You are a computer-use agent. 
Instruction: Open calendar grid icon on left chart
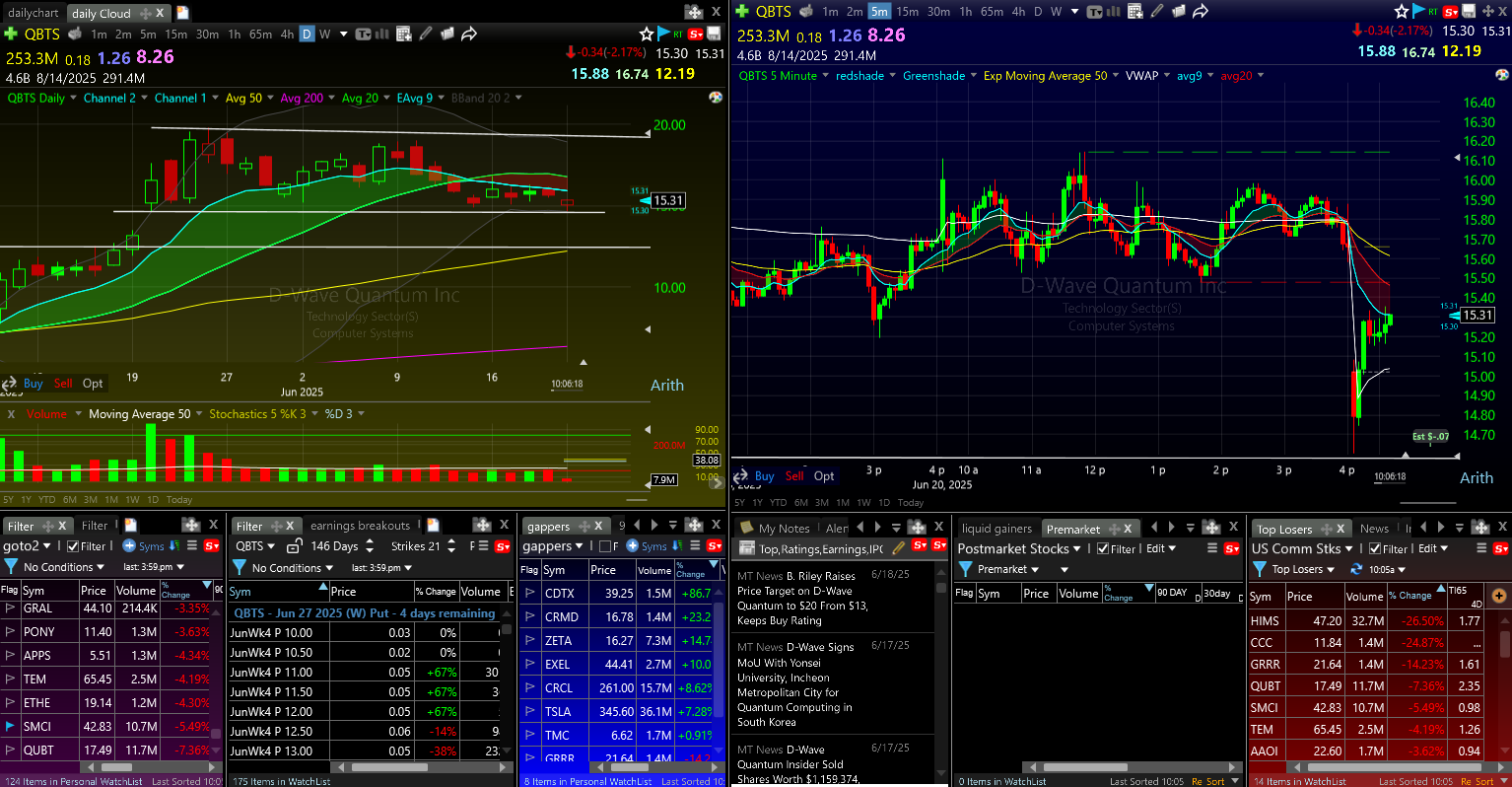(403, 34)
